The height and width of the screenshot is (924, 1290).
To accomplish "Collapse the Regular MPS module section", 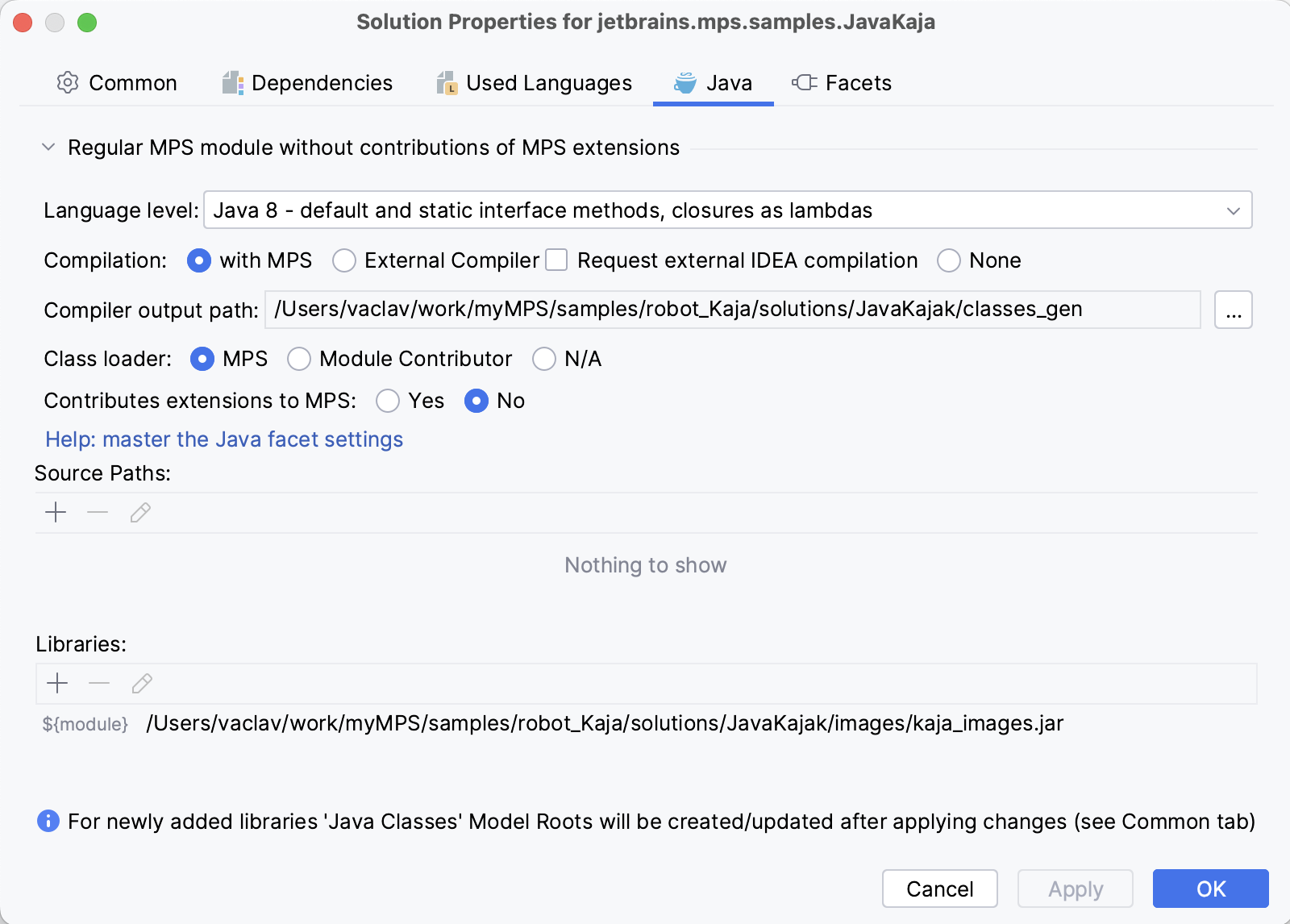I will tap(47, 147).
